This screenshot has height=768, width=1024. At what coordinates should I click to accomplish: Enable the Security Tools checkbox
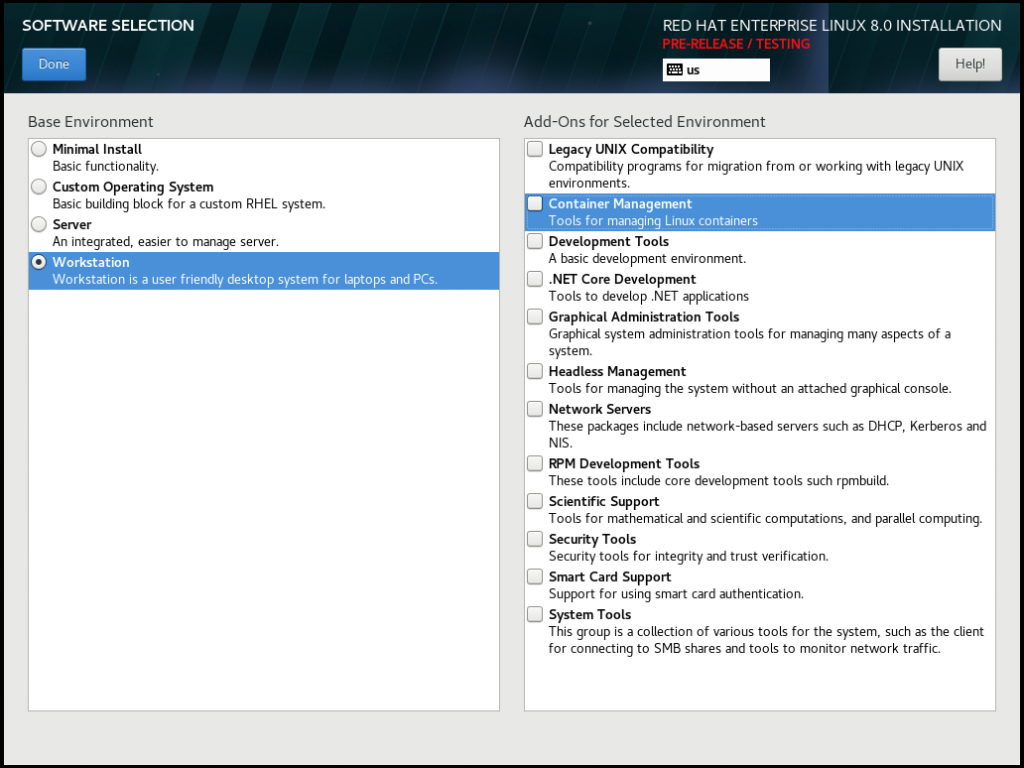click(x=535, y=539)
